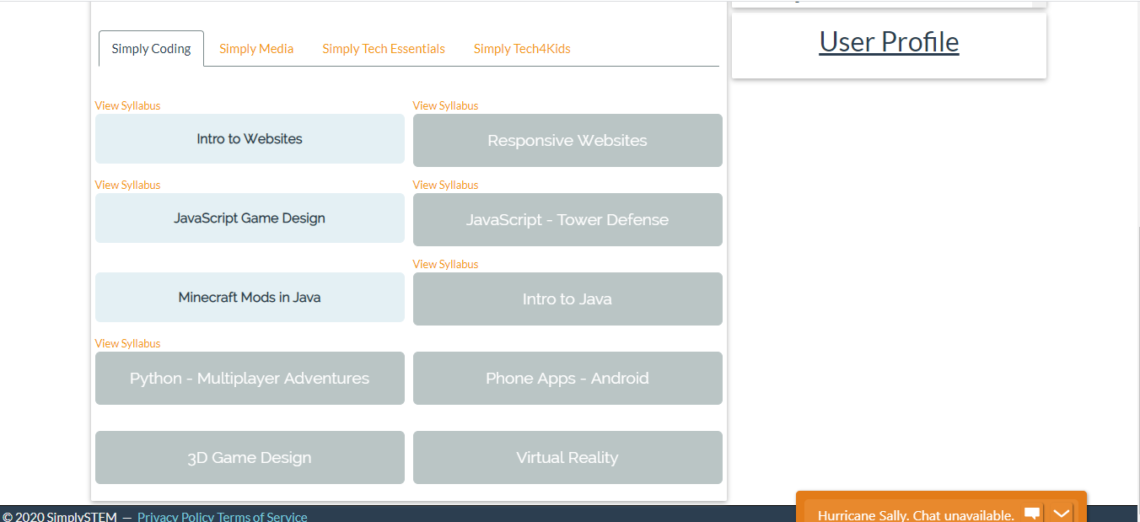Open the Phone Apps - Android course
This screenshot has width=1140, height=522.
(568, 378)
